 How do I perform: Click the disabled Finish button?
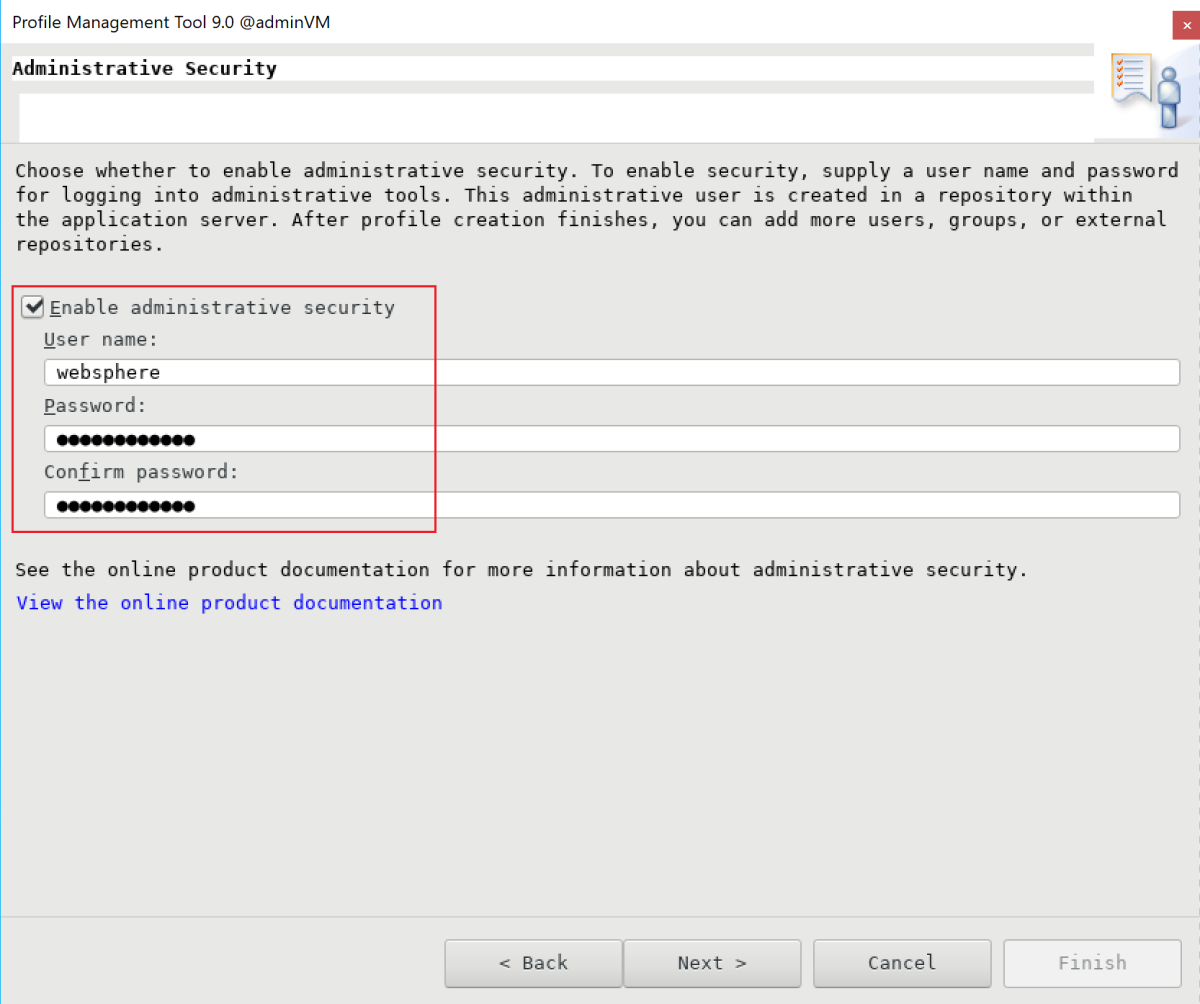click(x=1091, y=963)
